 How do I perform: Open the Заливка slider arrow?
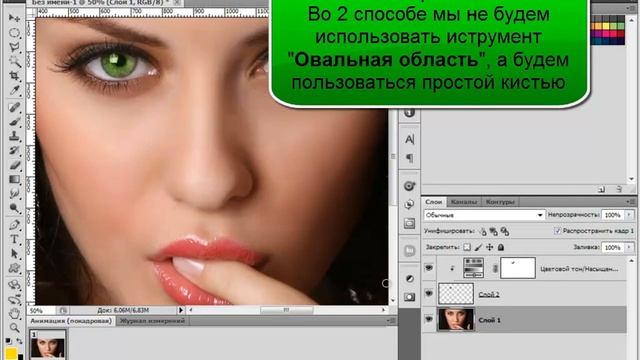click(x=629, y=247)
